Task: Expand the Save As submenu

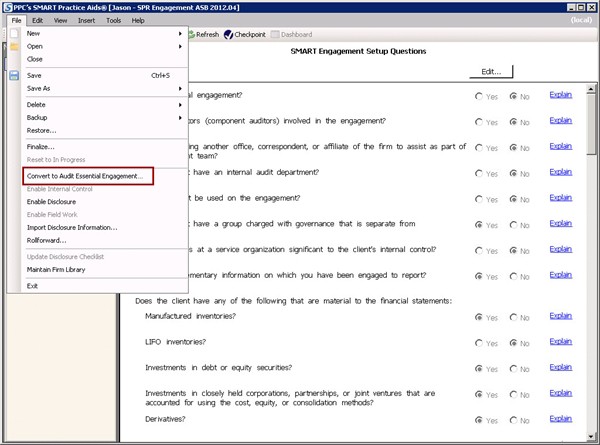Action: pos(180,88)
